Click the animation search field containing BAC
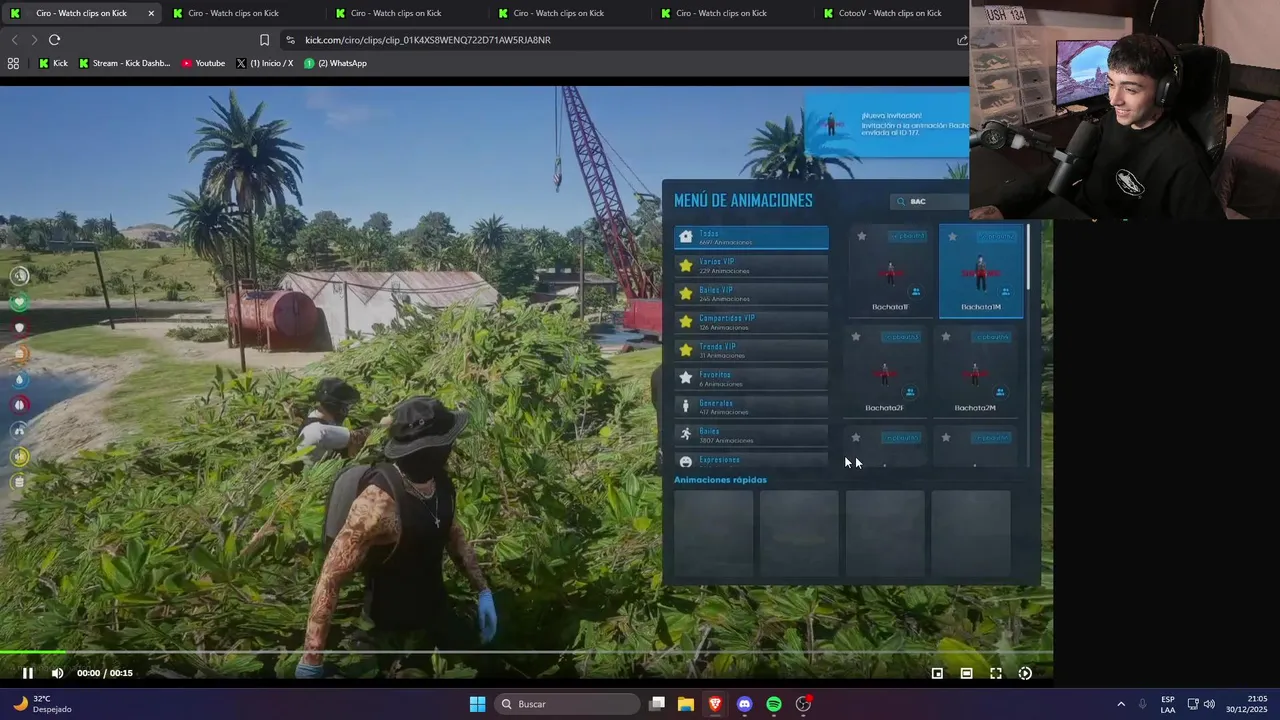The image size is (1280, 720). (930, 201)
